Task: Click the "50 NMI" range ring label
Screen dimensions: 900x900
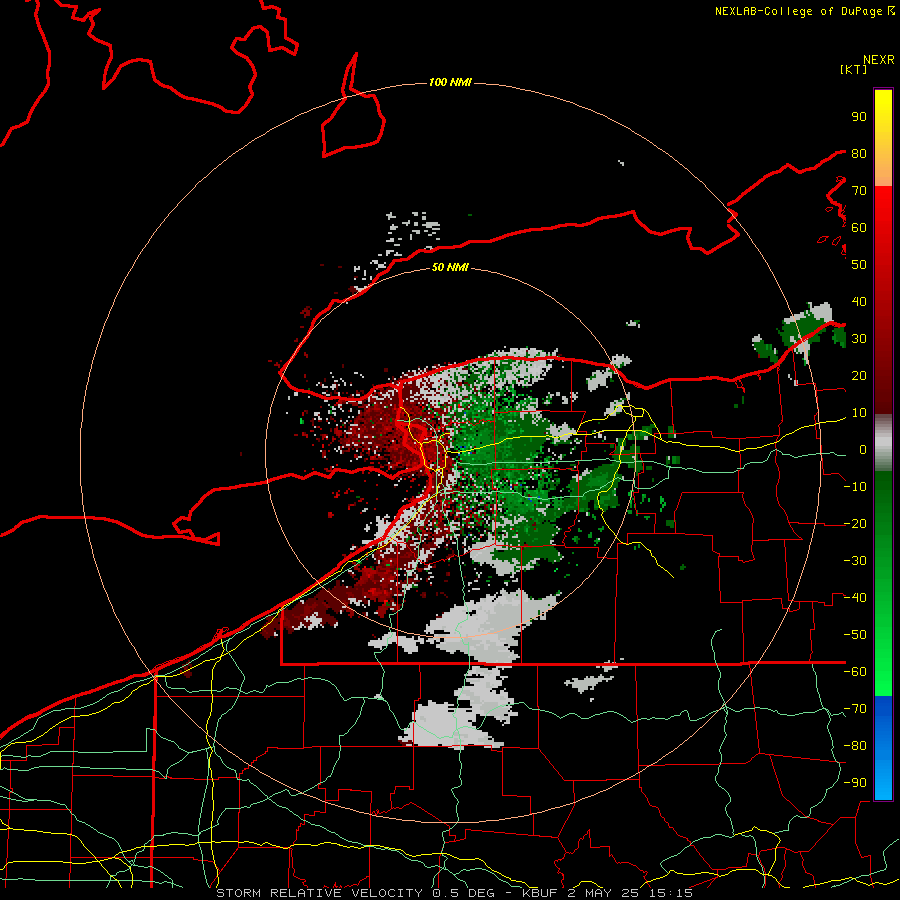Action: tap(450, 267)
